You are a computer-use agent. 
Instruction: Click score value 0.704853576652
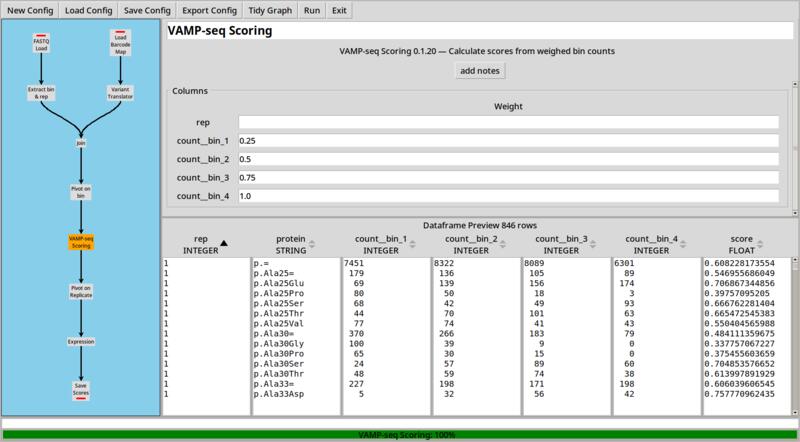(x=740, y=364)
